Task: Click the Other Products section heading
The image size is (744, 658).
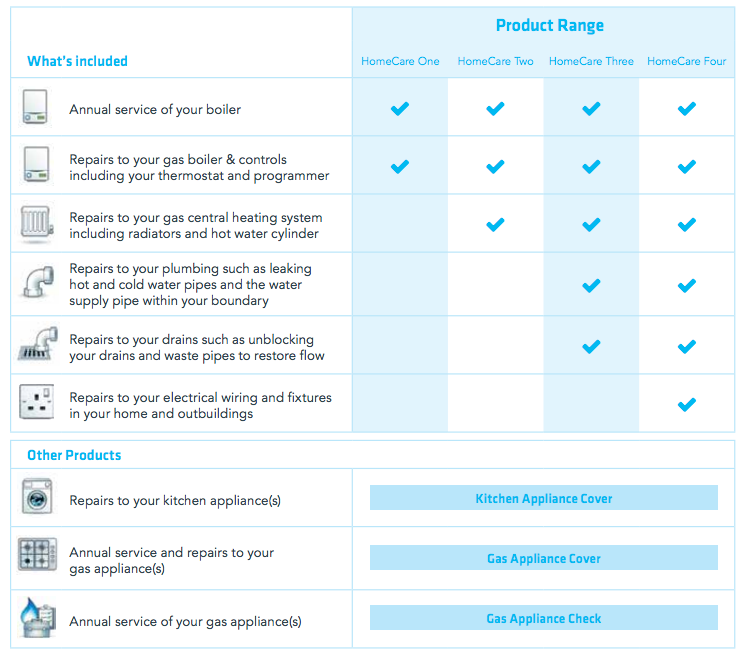Action: coord(74,455)
